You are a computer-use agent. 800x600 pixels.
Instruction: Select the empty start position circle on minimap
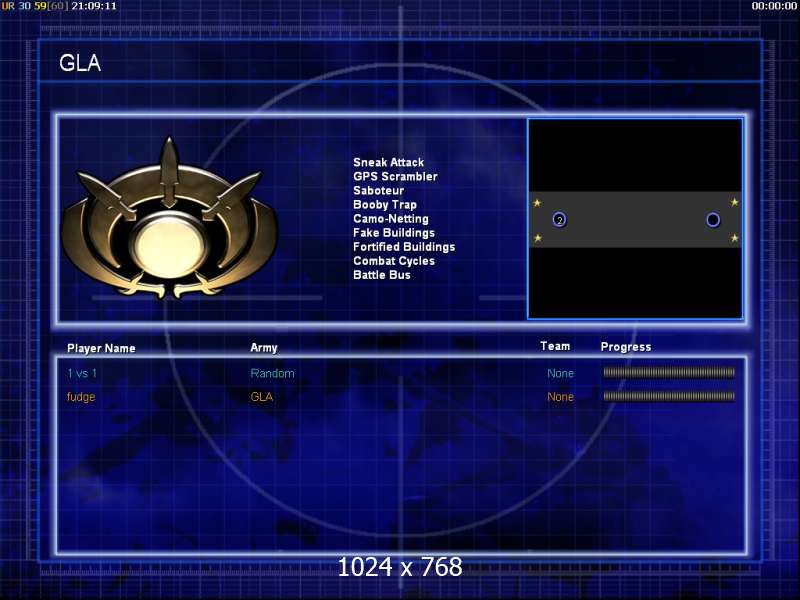pyautogui.click(x=713, y=220)
